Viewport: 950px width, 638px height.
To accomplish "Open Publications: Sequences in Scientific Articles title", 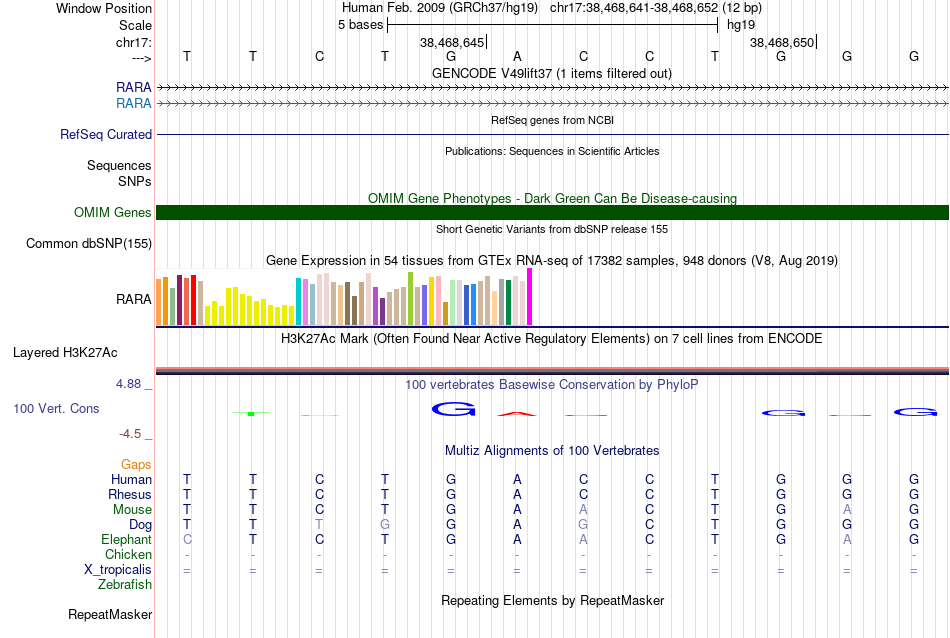I will pyautogui.click(x=552, y=151).
